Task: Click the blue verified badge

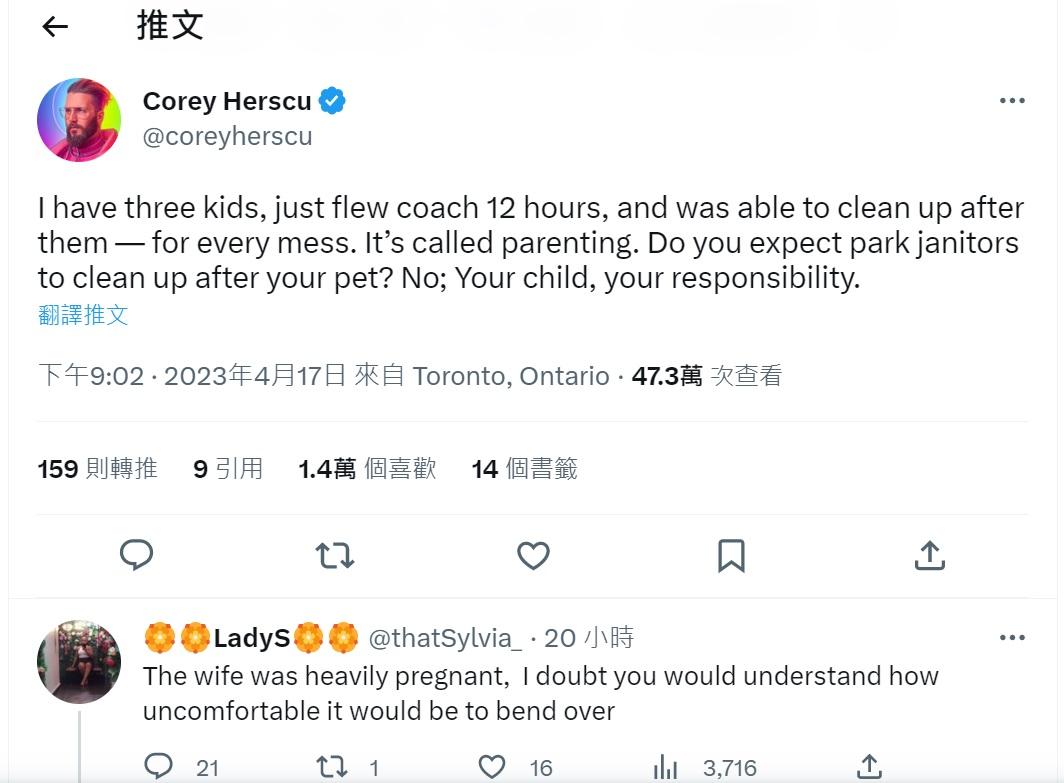Action: pos(332,101)
